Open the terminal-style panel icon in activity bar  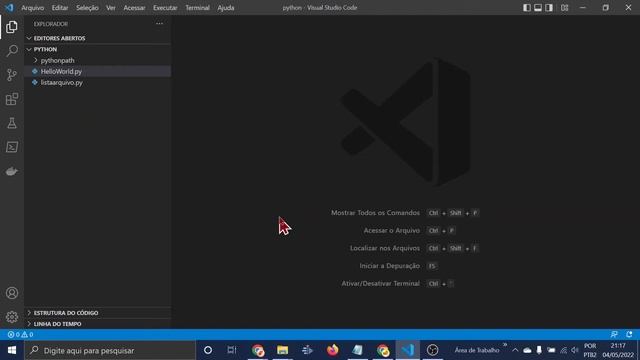(x=12, y=147)
